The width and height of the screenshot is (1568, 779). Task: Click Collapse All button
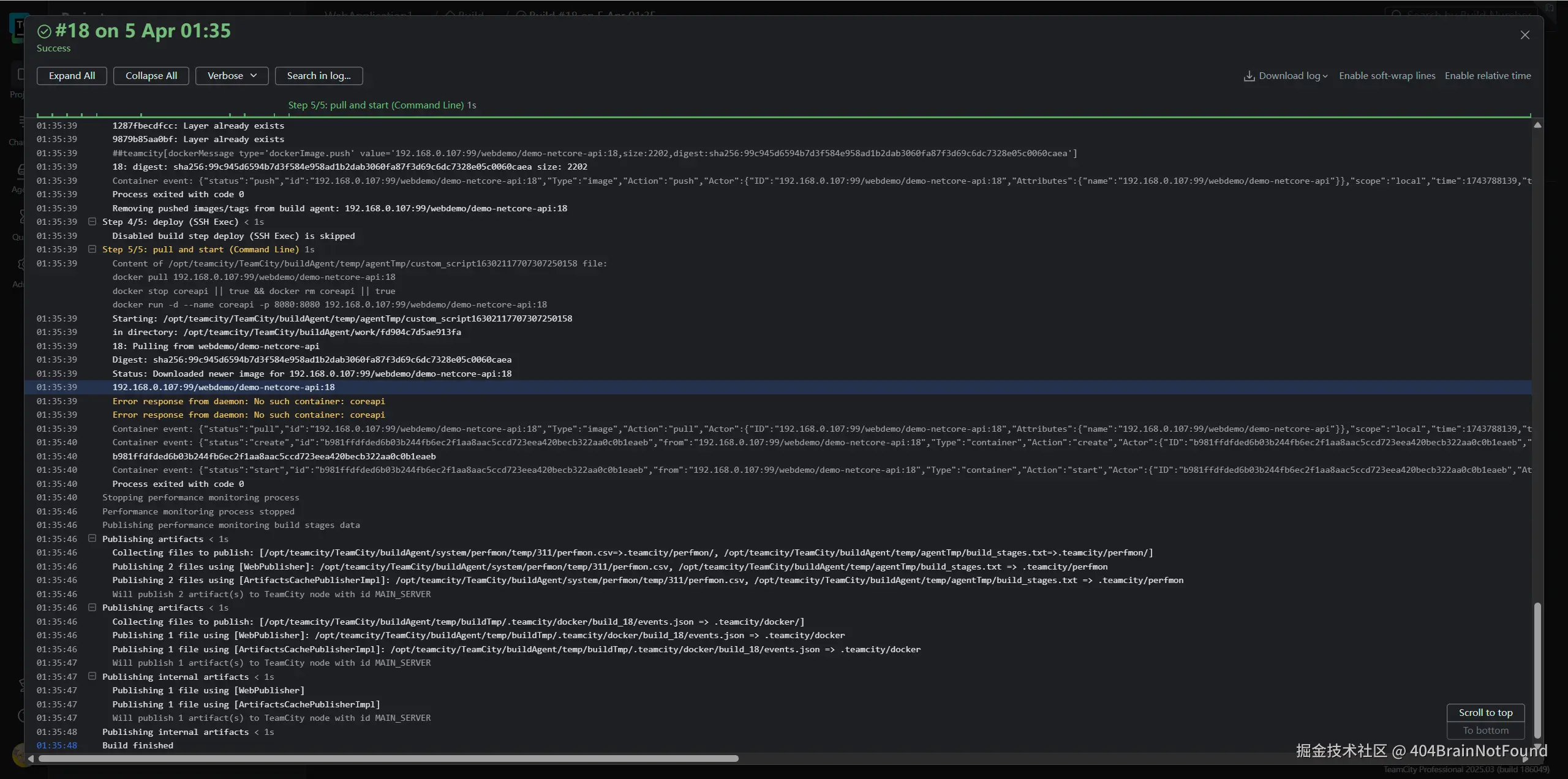click(151, 76)
